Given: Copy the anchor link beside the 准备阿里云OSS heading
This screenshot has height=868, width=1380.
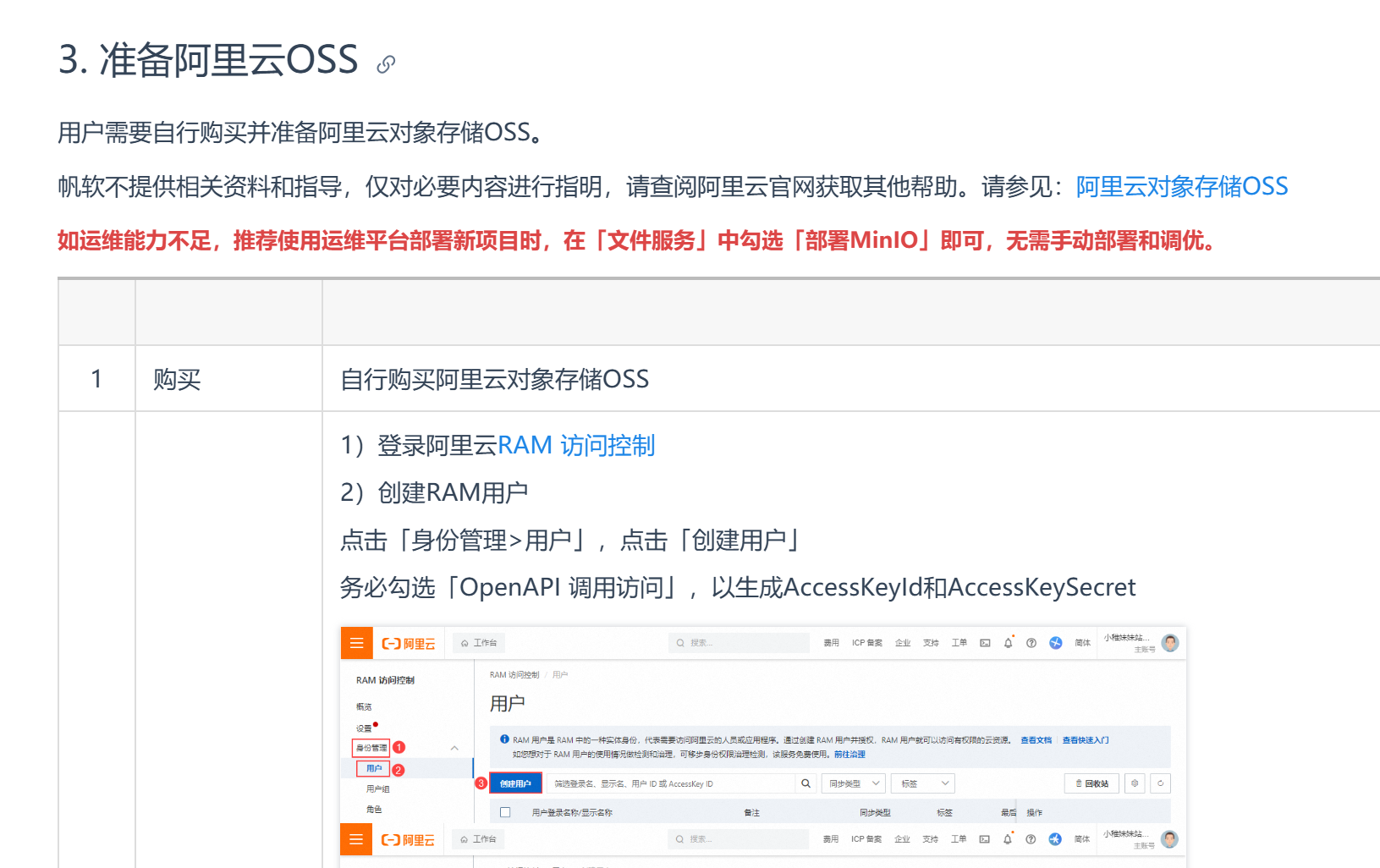Looking at the screenshot, I should tap(386, 64).
